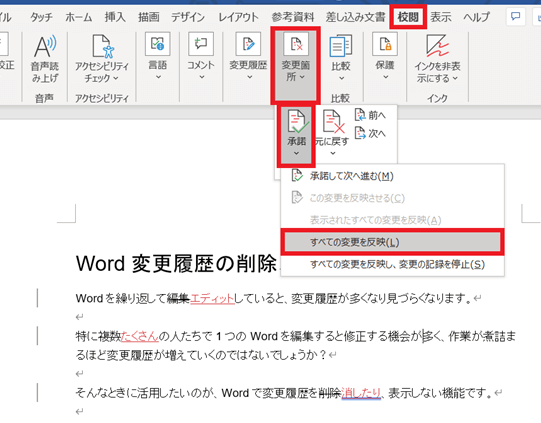Open the ホーム ribbon tab
Image resolution: width=541 pixels, height=423 pixels.
tap(79, 17)
